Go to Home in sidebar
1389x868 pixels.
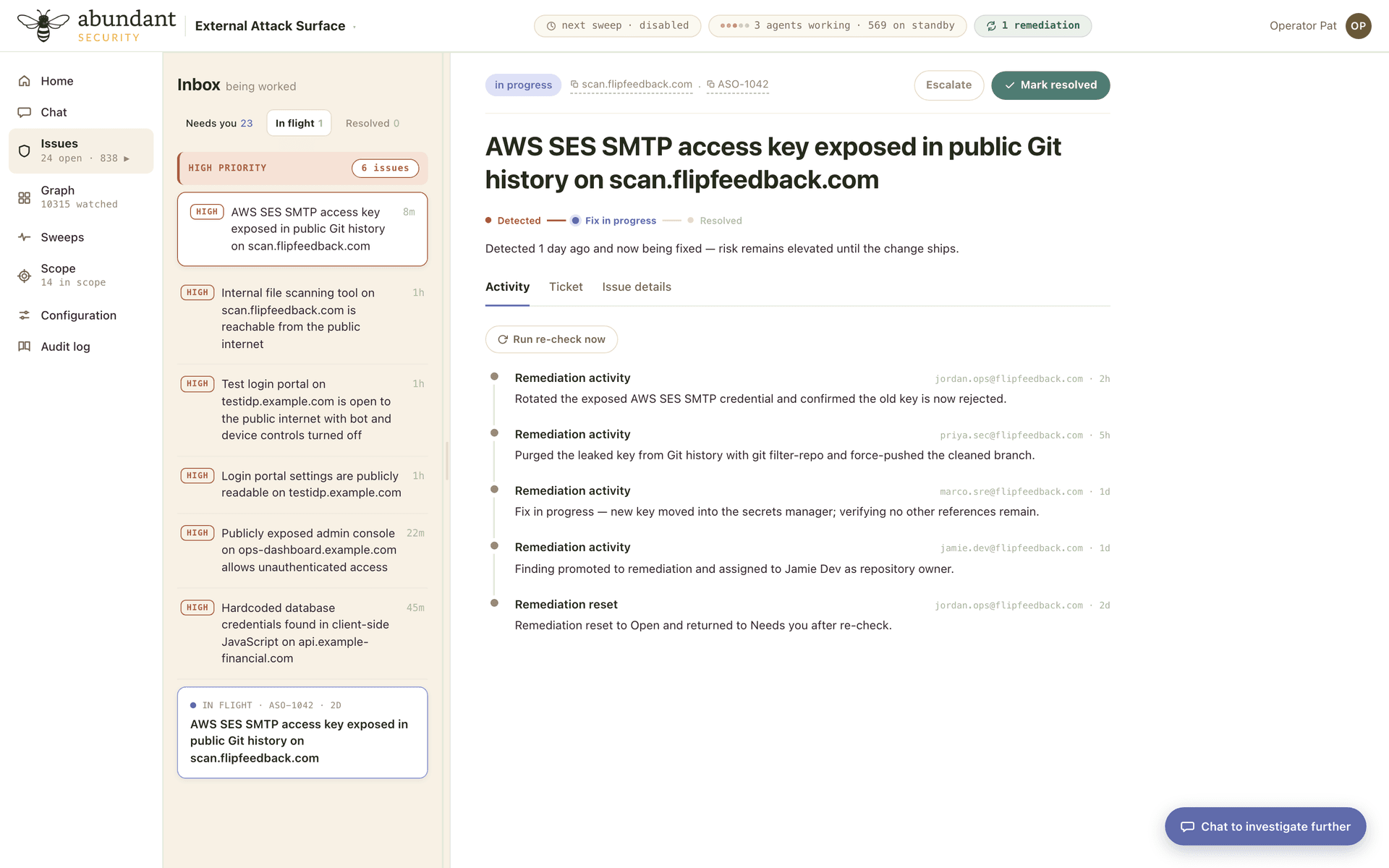click(x=81, y=81)
